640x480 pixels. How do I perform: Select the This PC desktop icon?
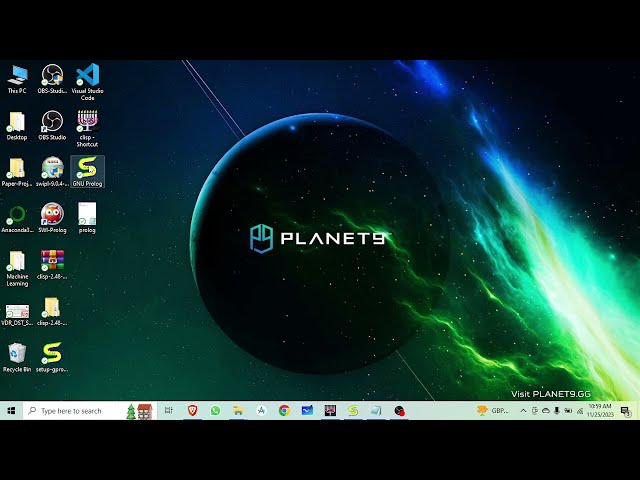[x=17, y=79]
